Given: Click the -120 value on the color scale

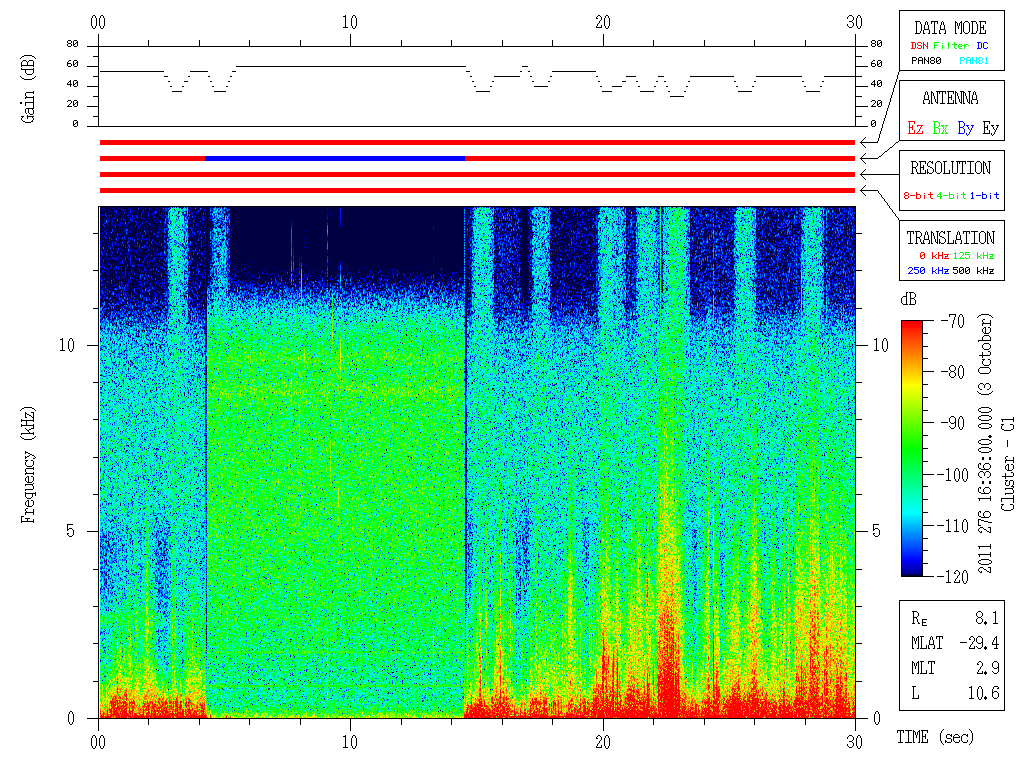Looking at the screenshot, I should coord(955,577).
